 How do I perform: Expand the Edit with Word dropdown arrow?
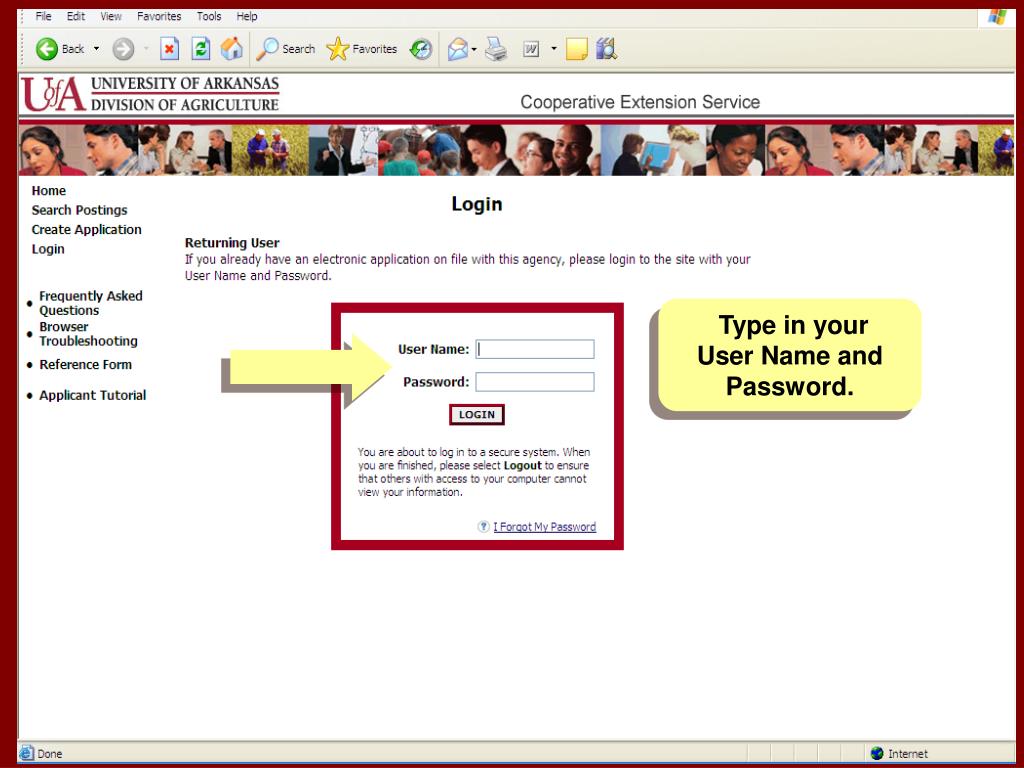tap(554, 49)
